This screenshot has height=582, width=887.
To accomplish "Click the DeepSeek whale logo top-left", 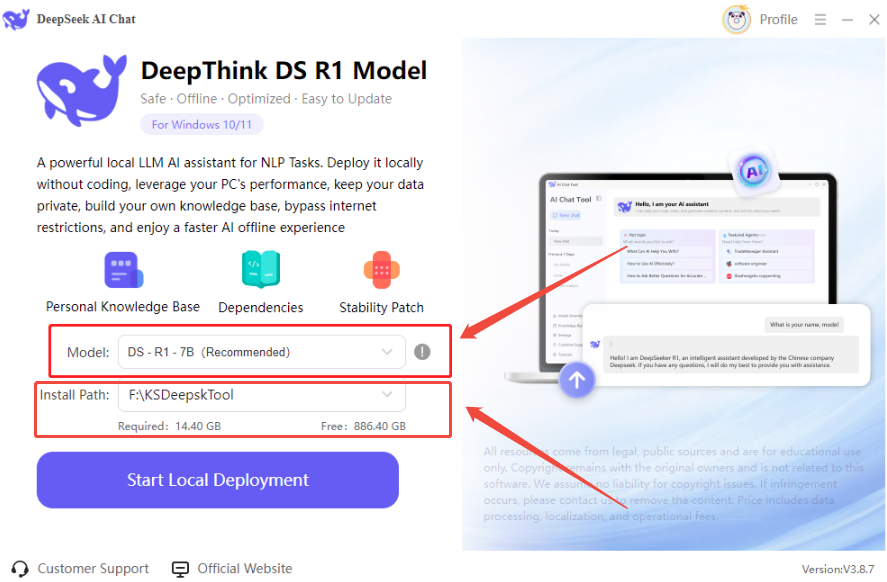I will click(x=18, y=18).
